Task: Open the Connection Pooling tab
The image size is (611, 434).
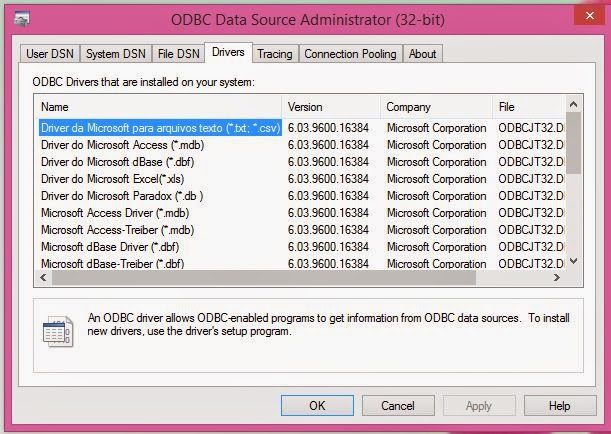Action: pos(350,53)
